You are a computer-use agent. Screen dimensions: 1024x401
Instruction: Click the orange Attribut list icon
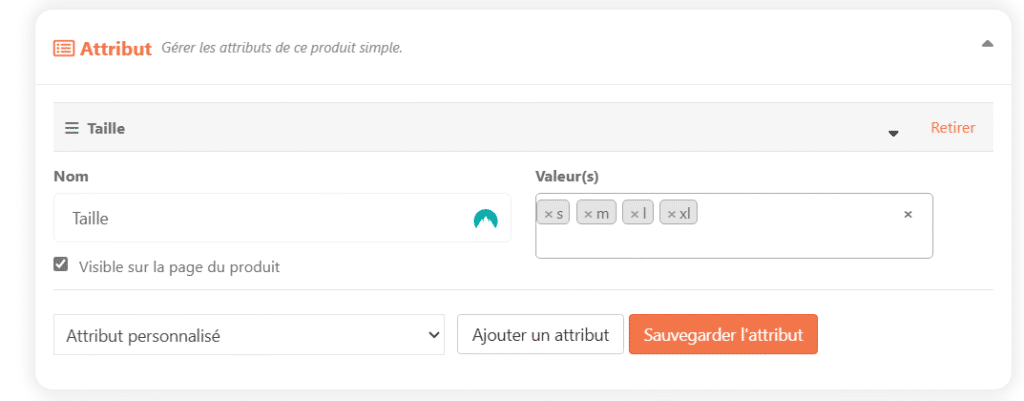coord(63,48)
